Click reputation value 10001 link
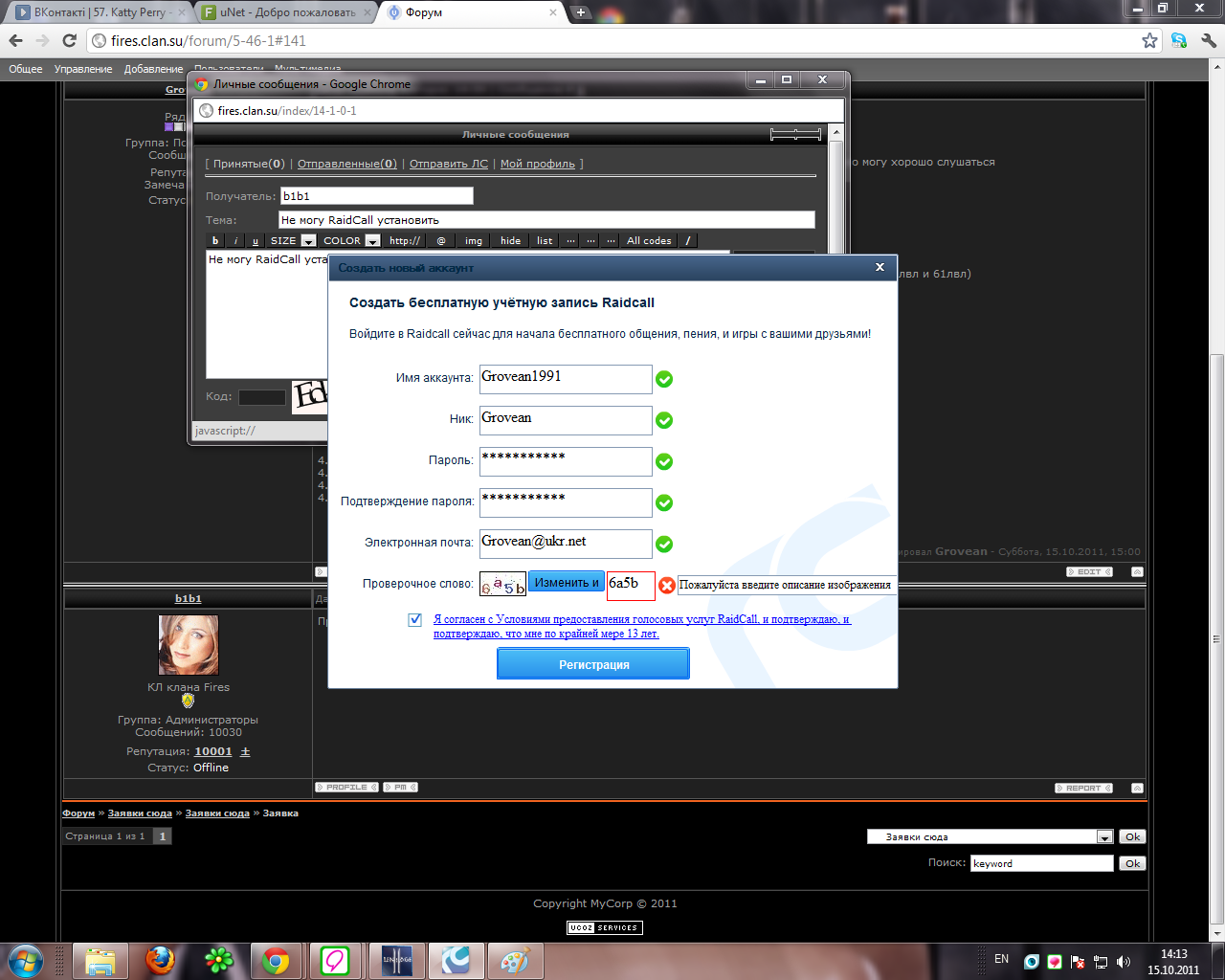Viewport: 1225px width, 980px height. click(x=213, y=751)
